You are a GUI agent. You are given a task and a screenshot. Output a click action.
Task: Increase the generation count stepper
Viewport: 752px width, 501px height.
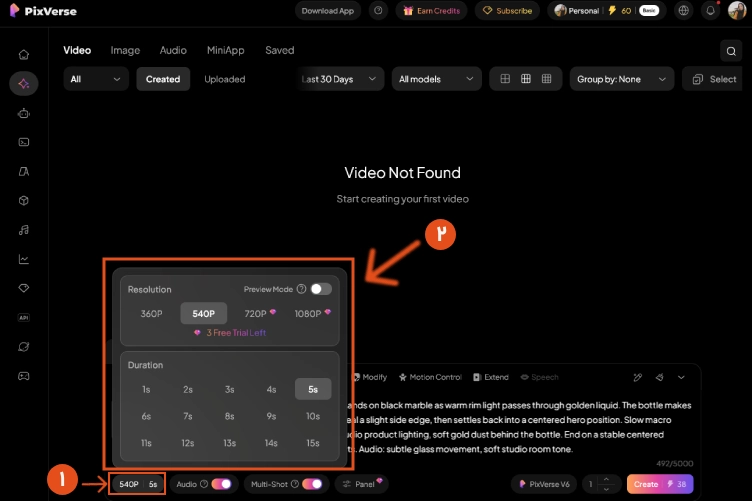click(x=606, y=479)
